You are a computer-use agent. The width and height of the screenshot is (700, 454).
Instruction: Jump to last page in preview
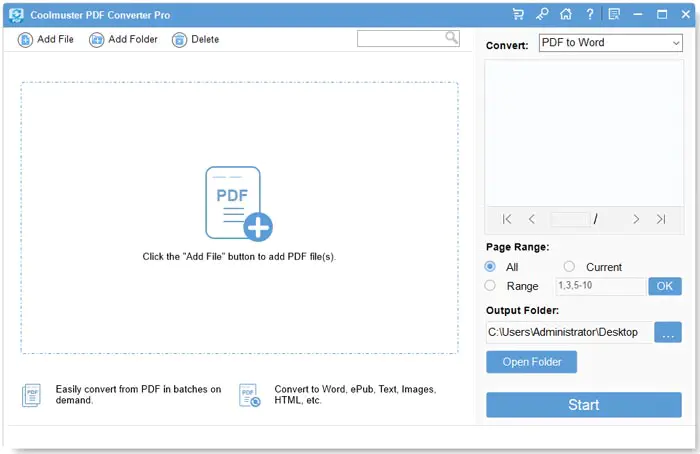pos(661,219)
